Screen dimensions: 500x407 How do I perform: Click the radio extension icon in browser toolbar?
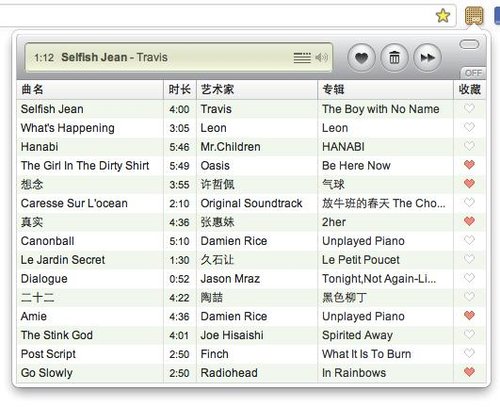point(474,16)
